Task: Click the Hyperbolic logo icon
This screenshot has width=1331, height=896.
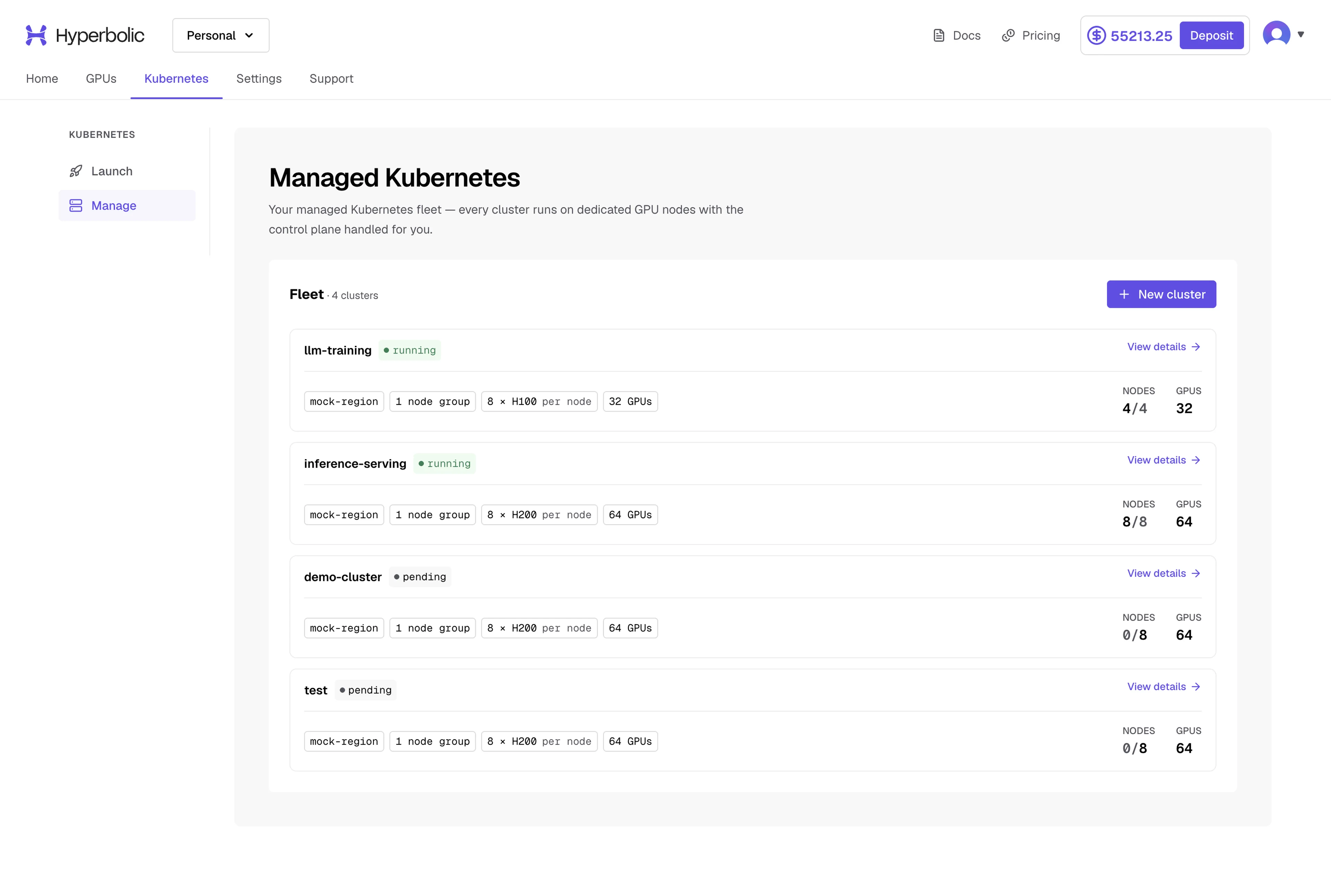Action: [36, 35]
